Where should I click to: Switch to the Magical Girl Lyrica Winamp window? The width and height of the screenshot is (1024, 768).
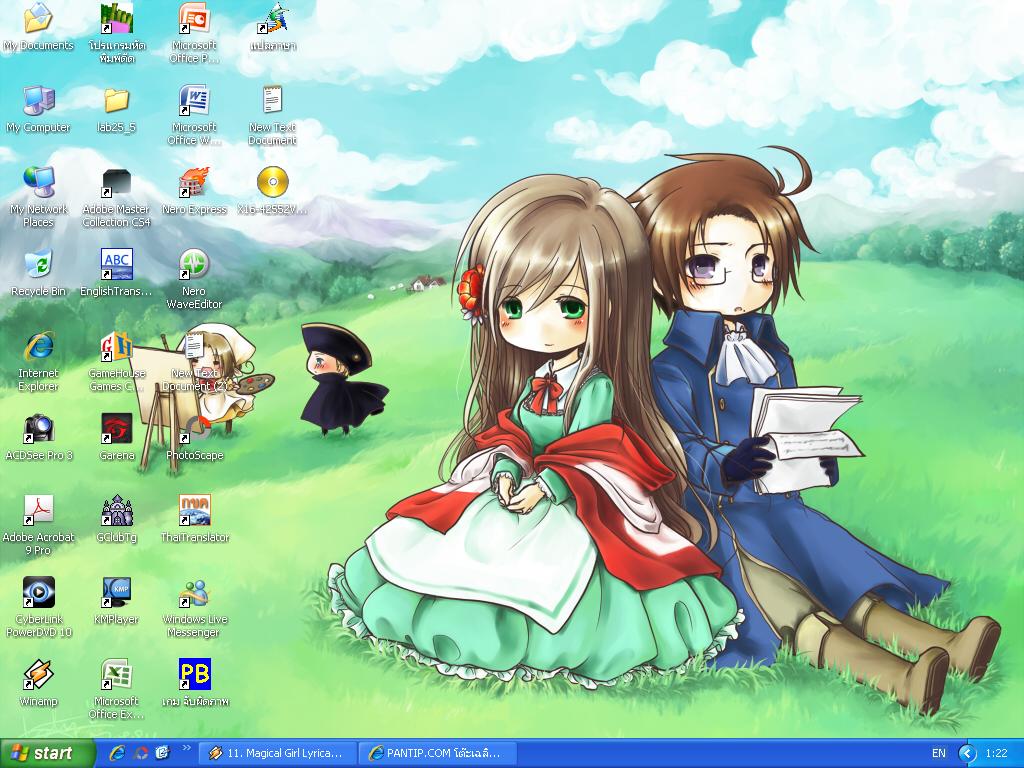pos(277,754)
